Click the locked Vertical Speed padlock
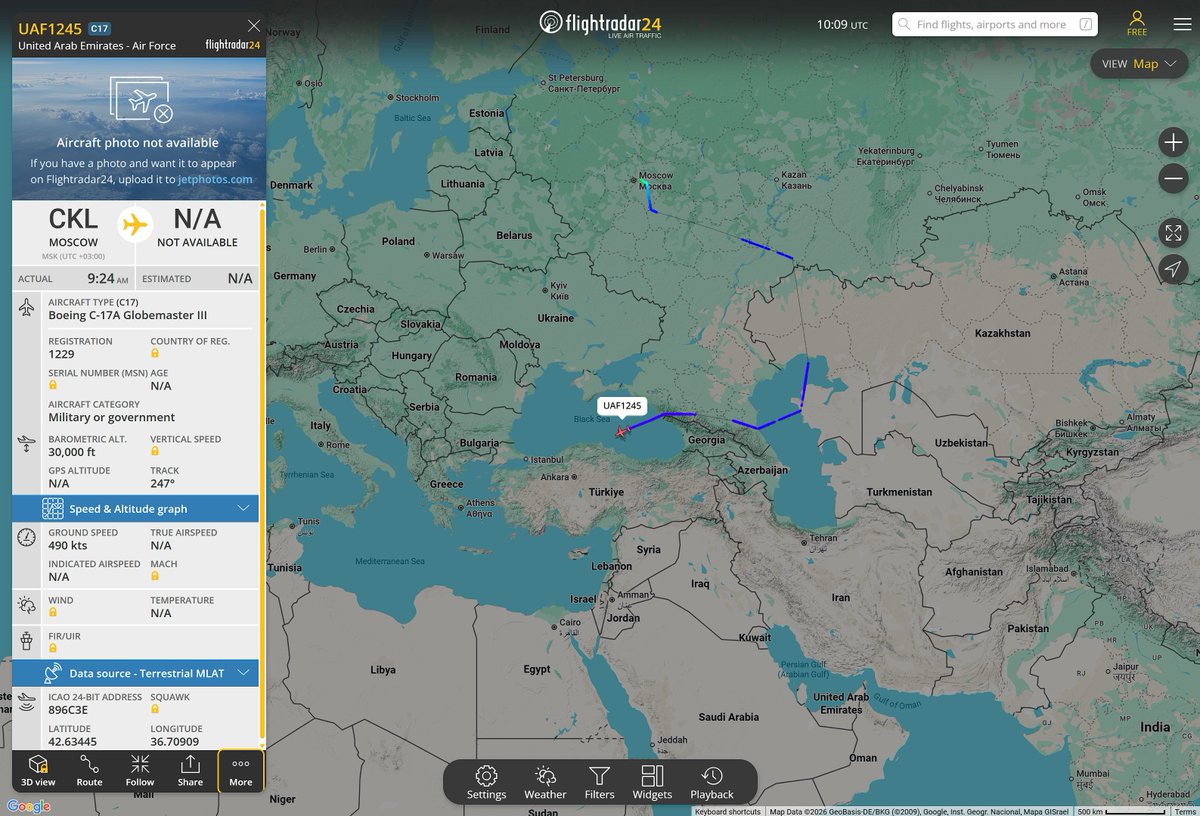Viewport: 1200px width, 816px height. pos(154,451)
